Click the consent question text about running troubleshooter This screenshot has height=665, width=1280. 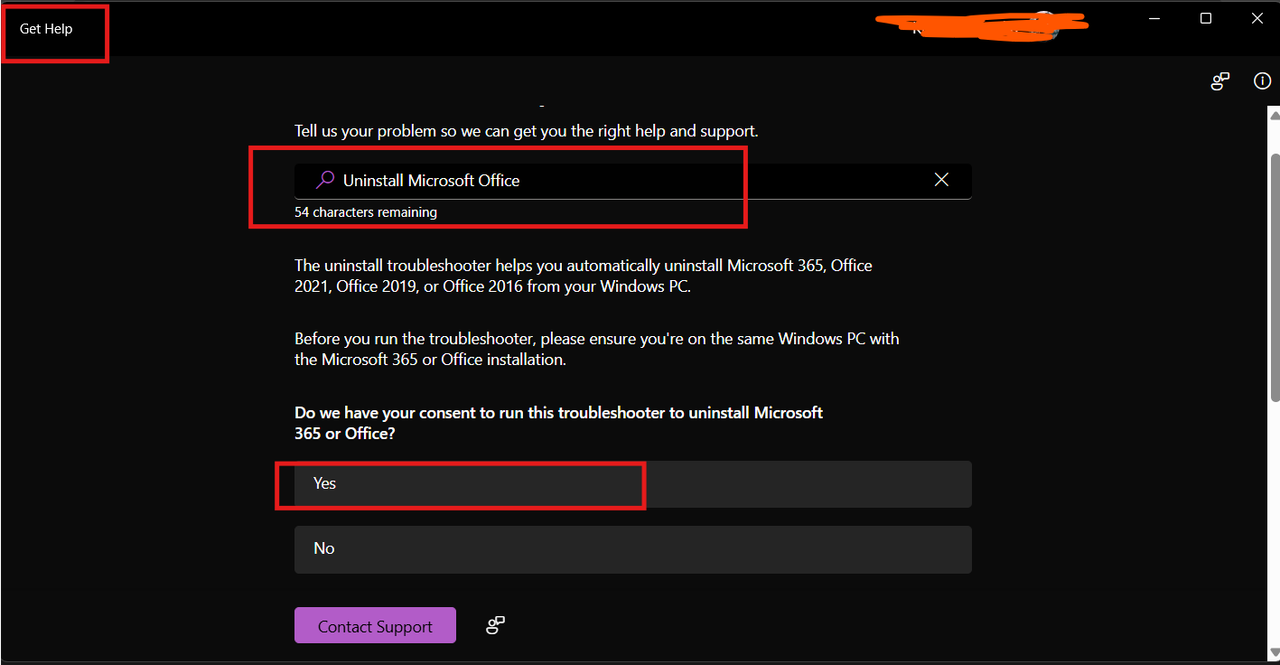[x=558, y=423]
